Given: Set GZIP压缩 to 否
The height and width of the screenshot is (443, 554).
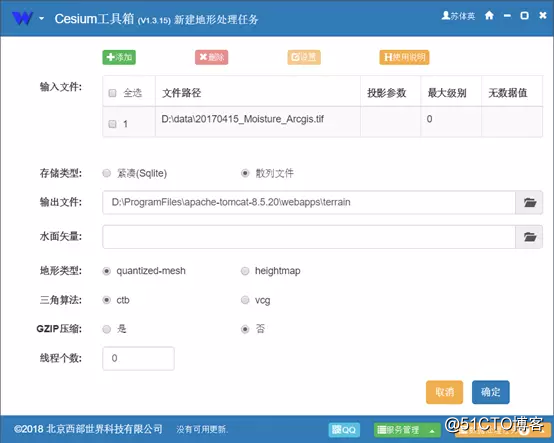Looking at the screenshot, I should (245, 329).
